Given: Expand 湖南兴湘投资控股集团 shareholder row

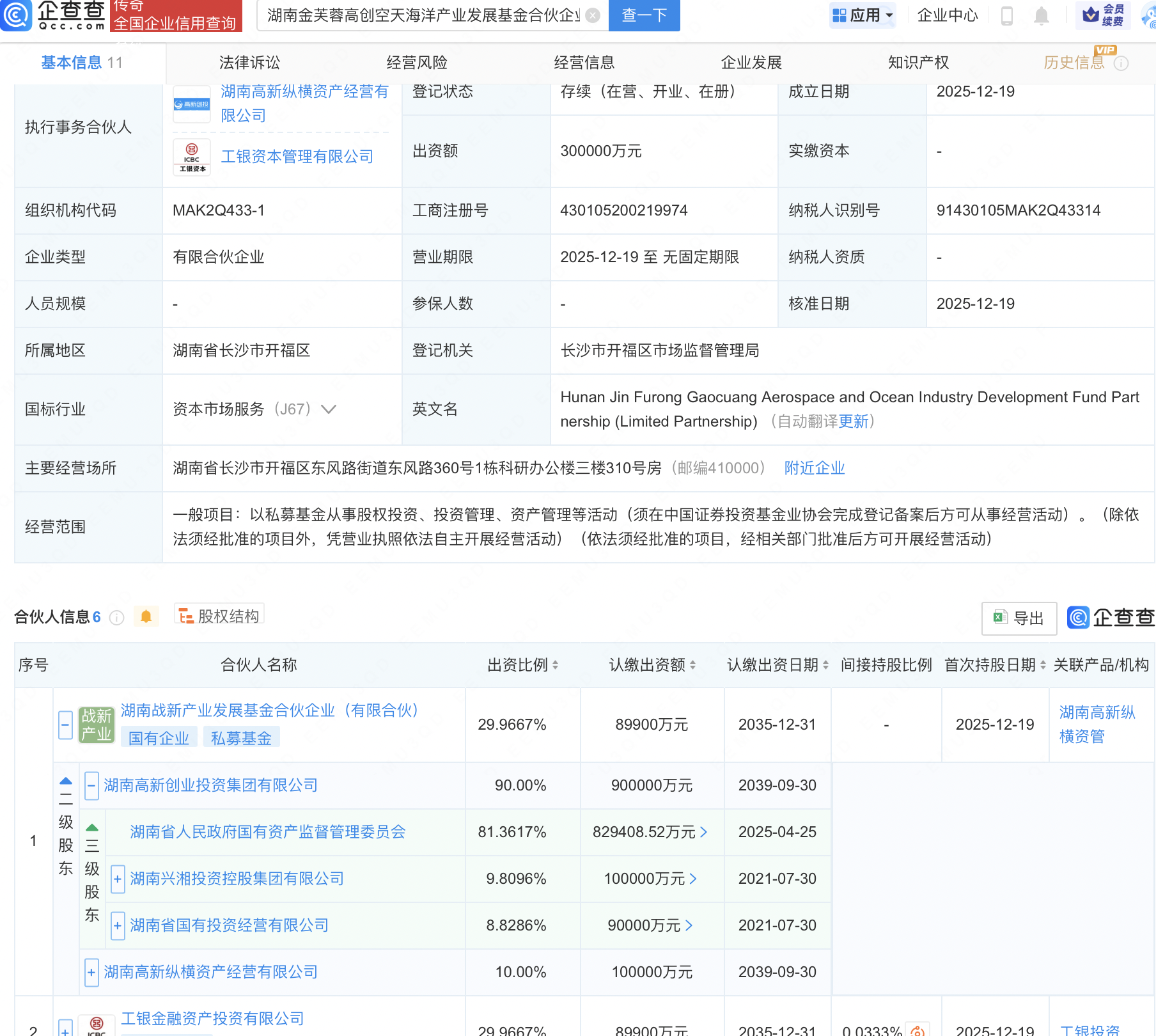Looking at the screenshot, I should pyautogui.click(x=118, y=879).
